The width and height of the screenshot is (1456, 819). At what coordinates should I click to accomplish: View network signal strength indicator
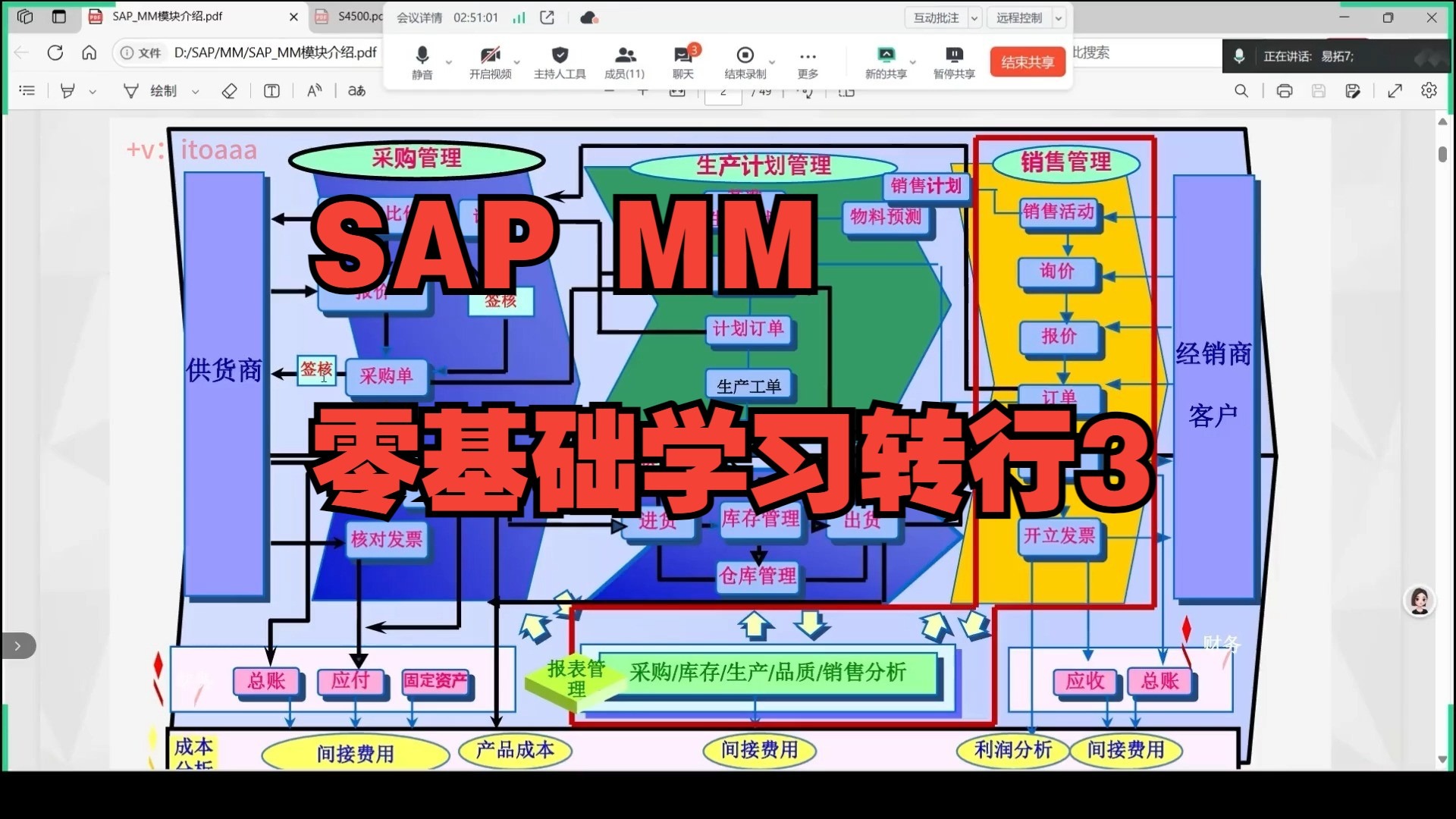click(519, 17)
